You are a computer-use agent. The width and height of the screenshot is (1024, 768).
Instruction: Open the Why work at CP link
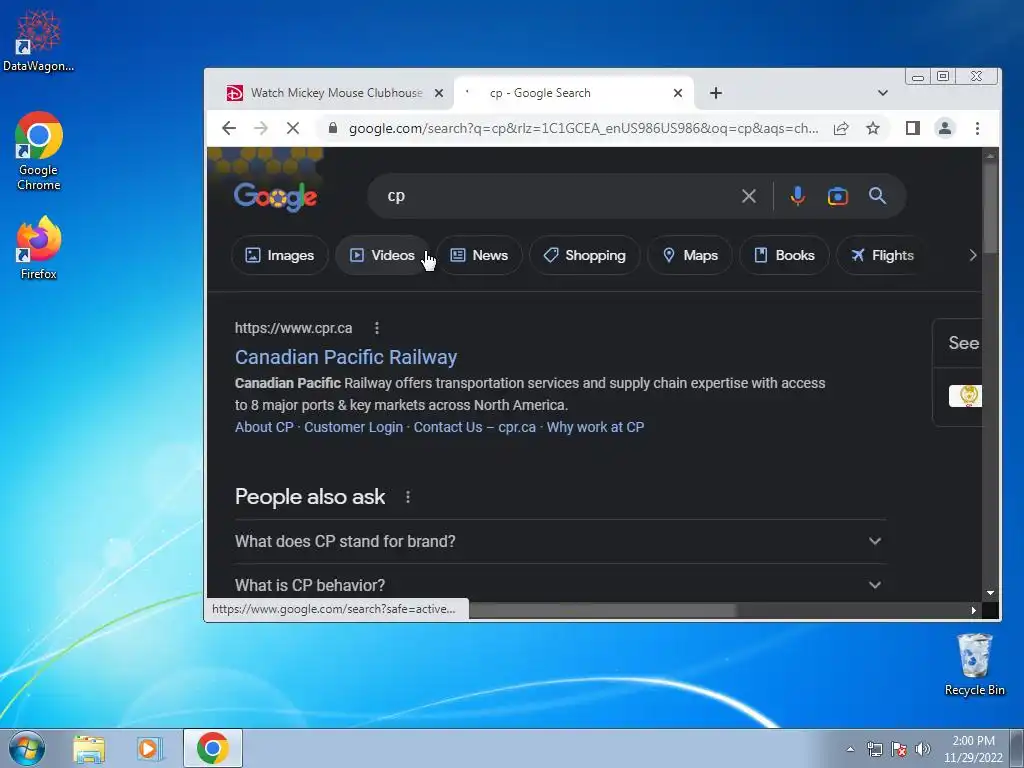595,427
